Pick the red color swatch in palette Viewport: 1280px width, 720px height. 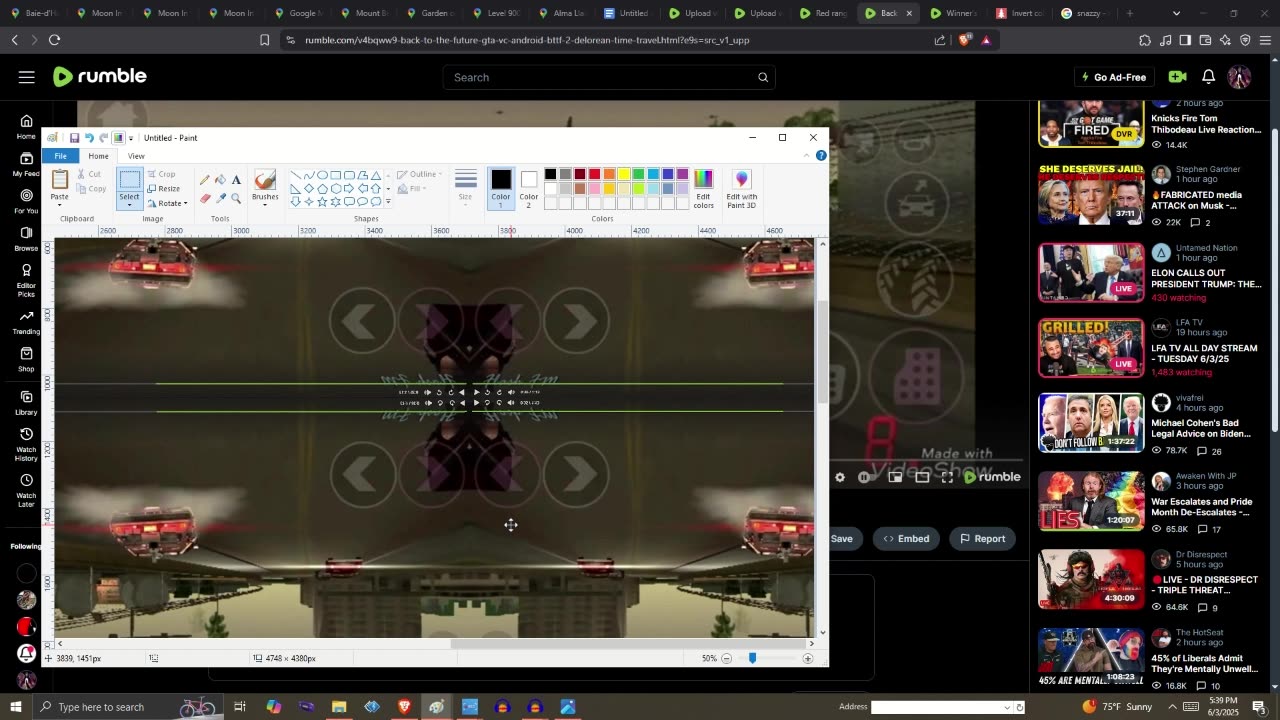pos(594,175)
